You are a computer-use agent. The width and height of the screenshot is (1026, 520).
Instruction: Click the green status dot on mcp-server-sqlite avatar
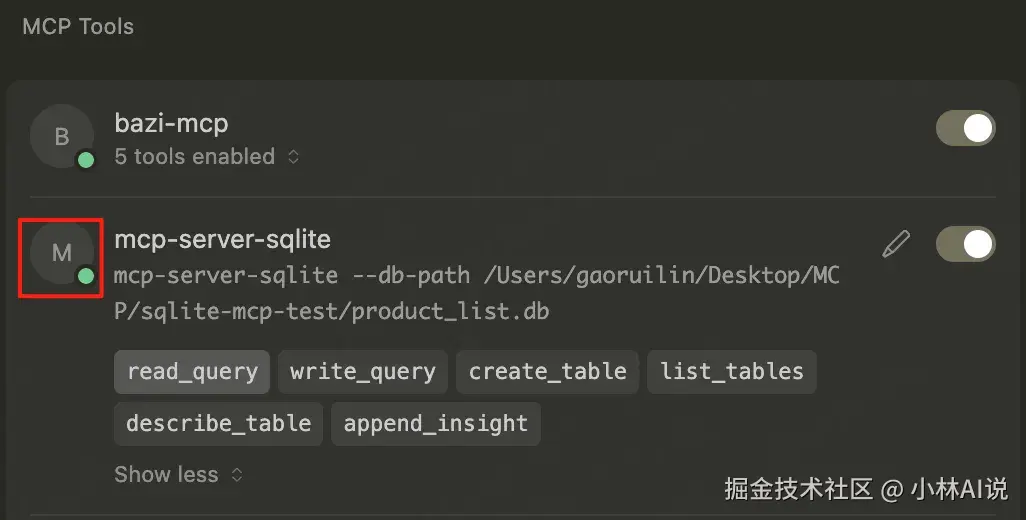tap(86, 276)
